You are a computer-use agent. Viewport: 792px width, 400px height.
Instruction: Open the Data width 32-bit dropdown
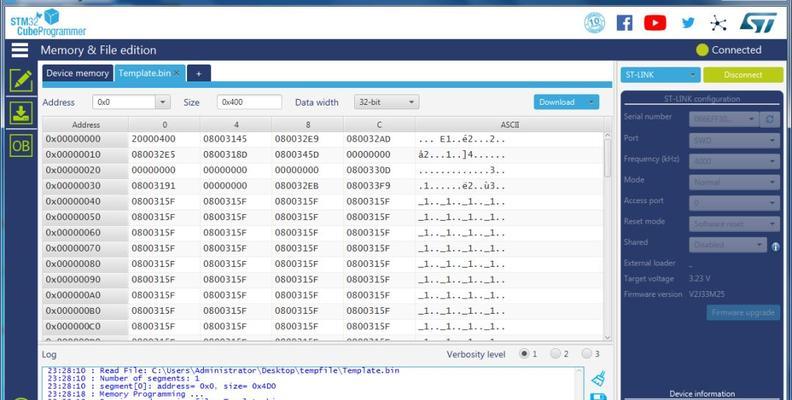(386, 102)
